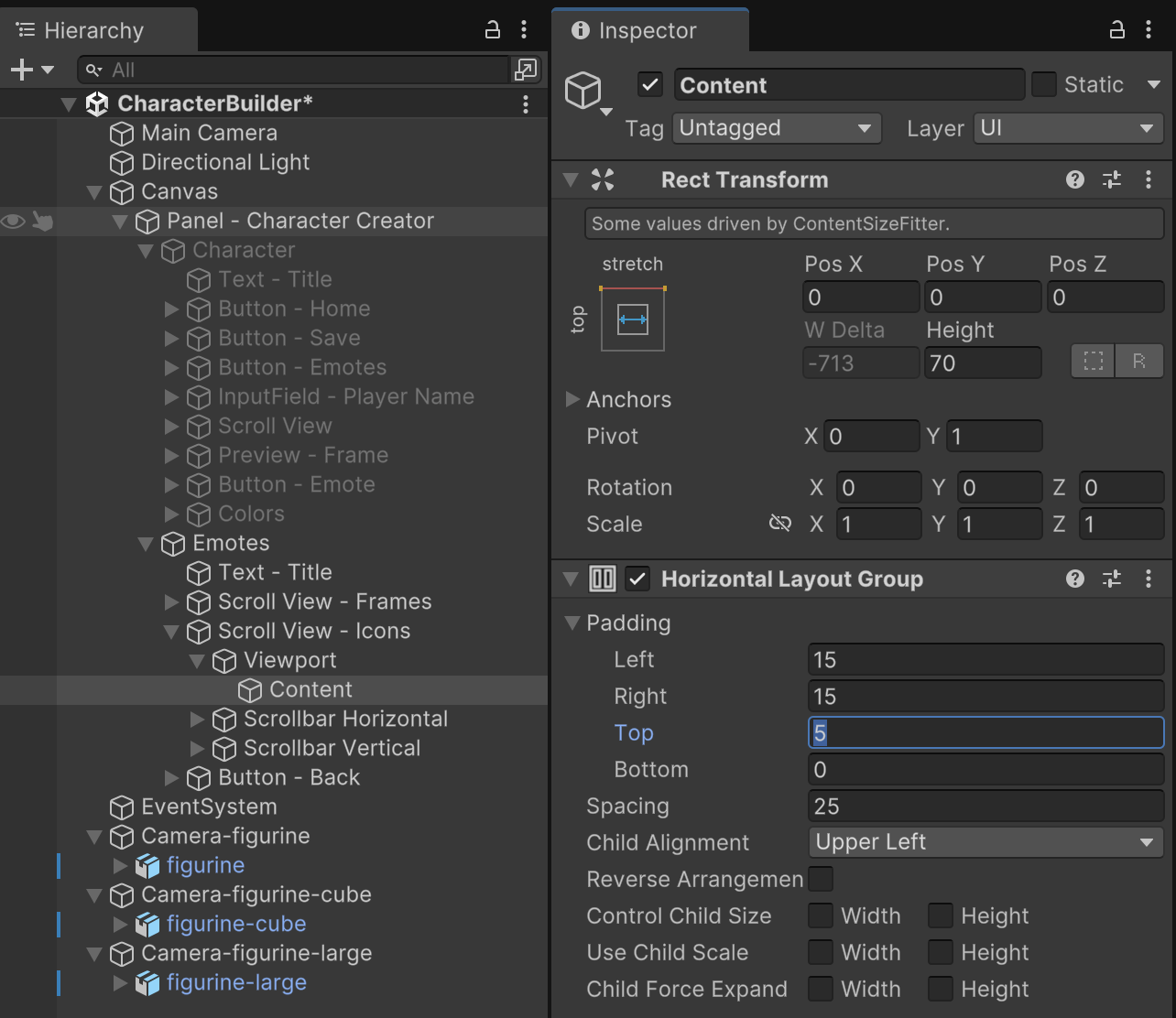Check the Static checkbox

pyautogui.click(x=1043, y=84)
